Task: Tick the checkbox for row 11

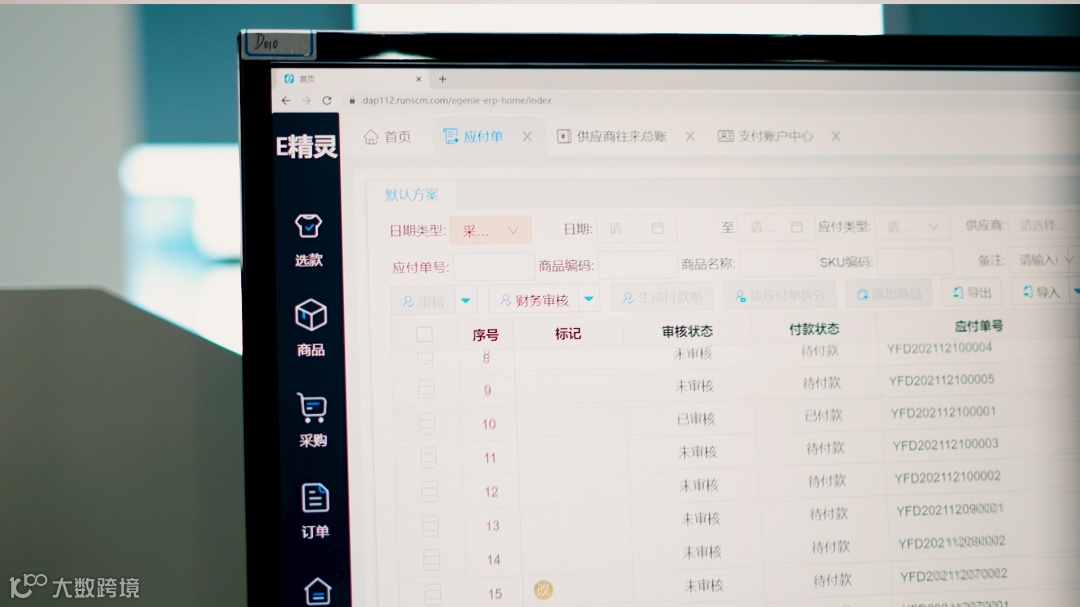Action: (428, 457)
